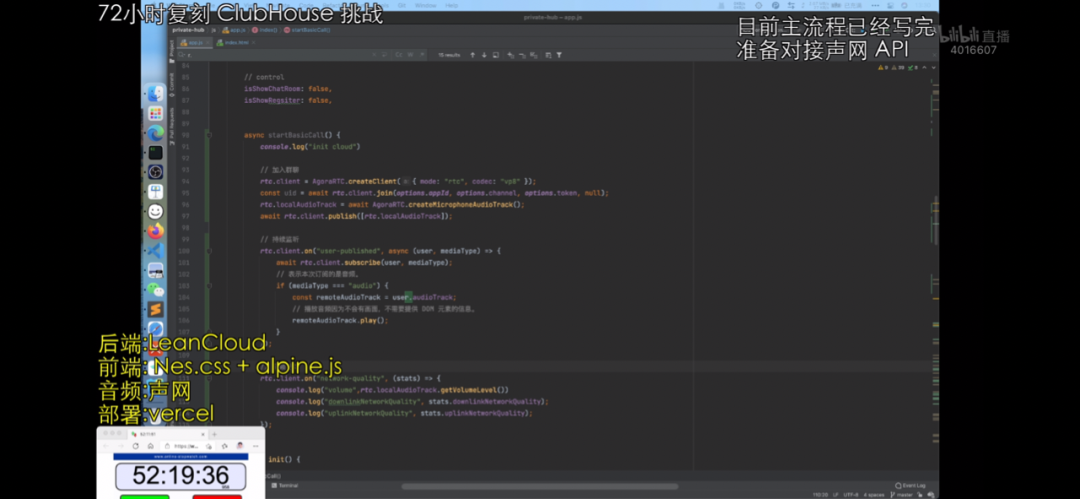Open the Git menu in menu bar
This screenshot has height=499, width=1080.
pos(402,6)
